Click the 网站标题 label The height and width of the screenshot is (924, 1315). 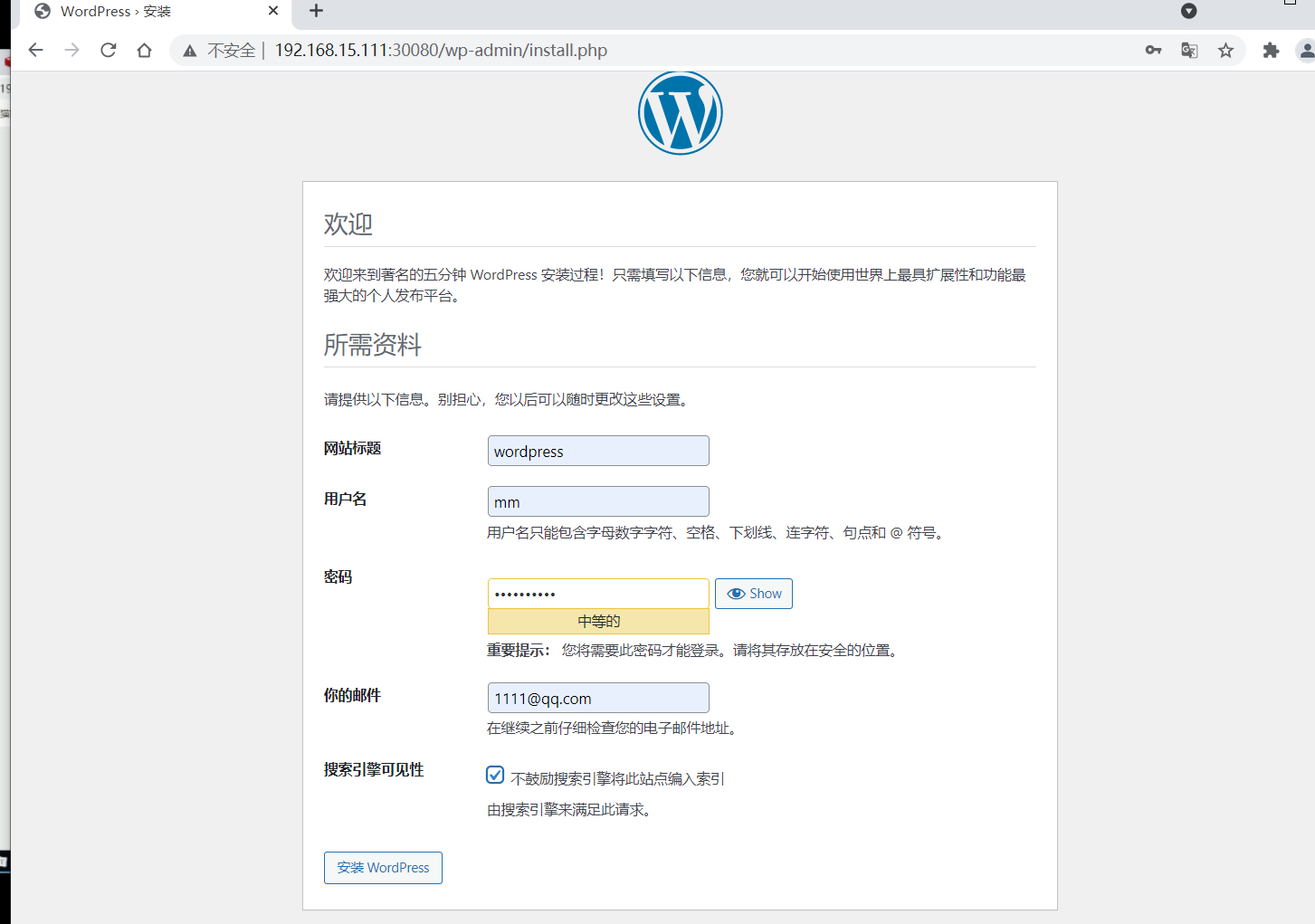point(353,448)
